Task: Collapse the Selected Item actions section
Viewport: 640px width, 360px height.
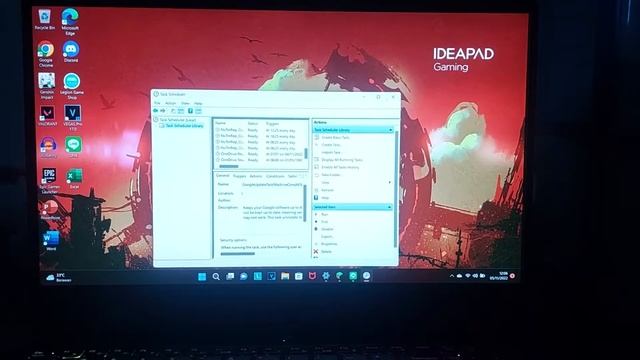Action: (x=389, y=207)
